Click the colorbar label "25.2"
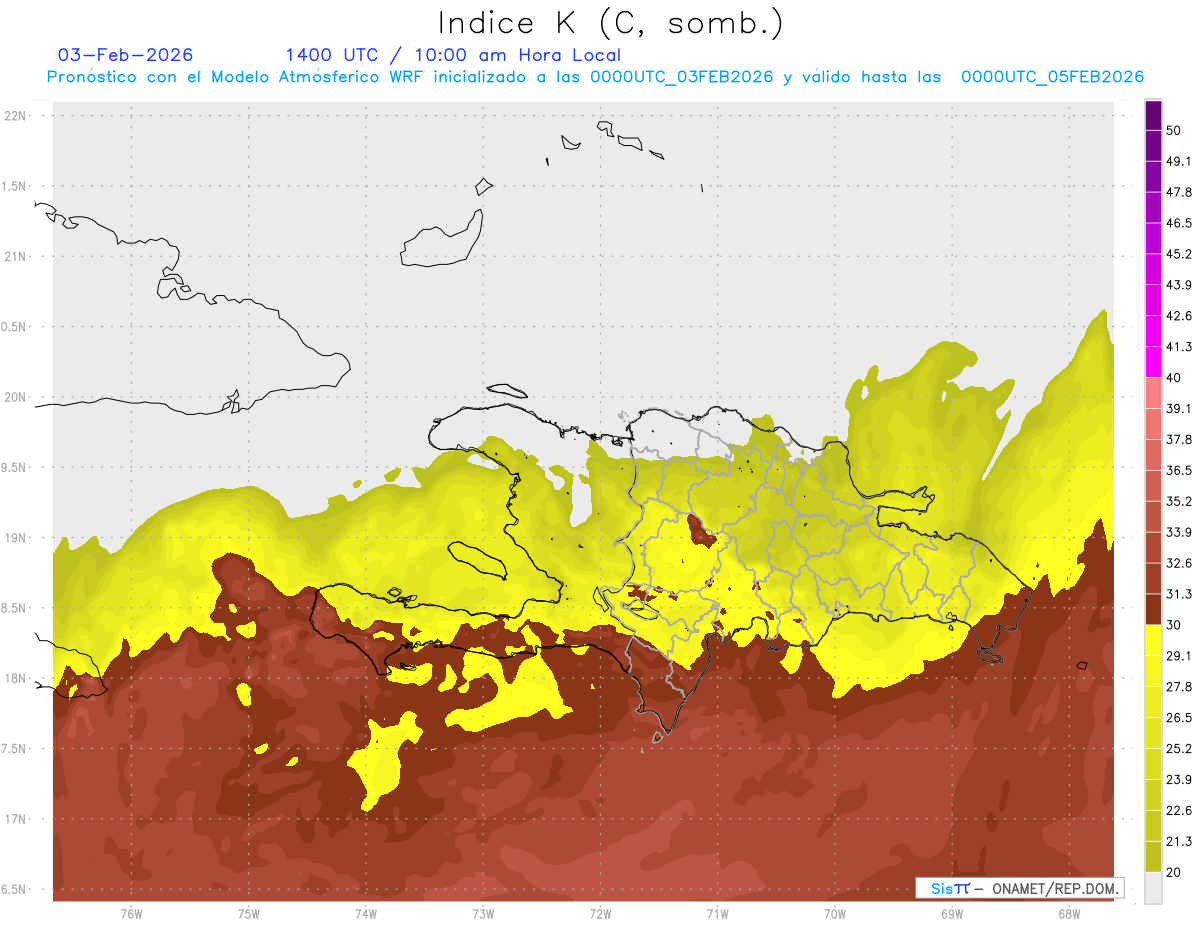1200x927 pixels. (1179, 748)
